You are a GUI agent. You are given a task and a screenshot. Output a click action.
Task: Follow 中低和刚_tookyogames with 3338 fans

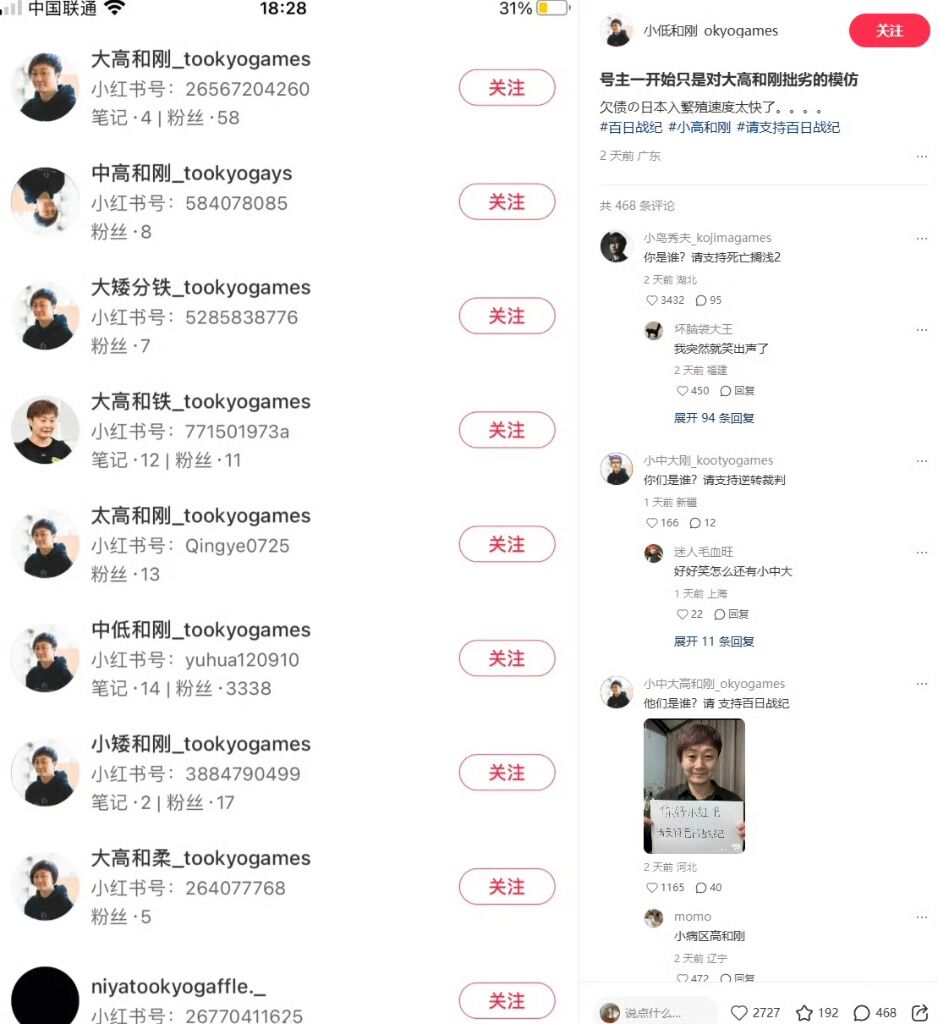(x=507, y=658)
